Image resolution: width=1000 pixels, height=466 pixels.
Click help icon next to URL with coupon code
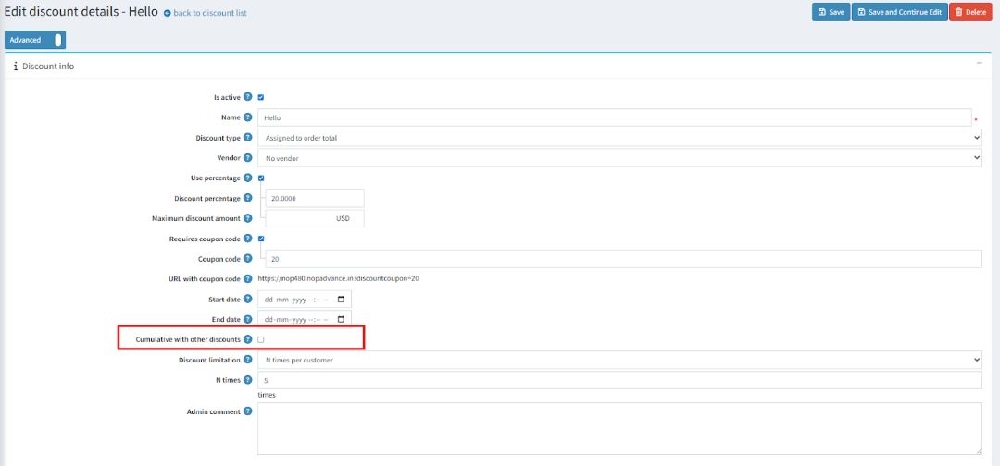tap(248, 279)
